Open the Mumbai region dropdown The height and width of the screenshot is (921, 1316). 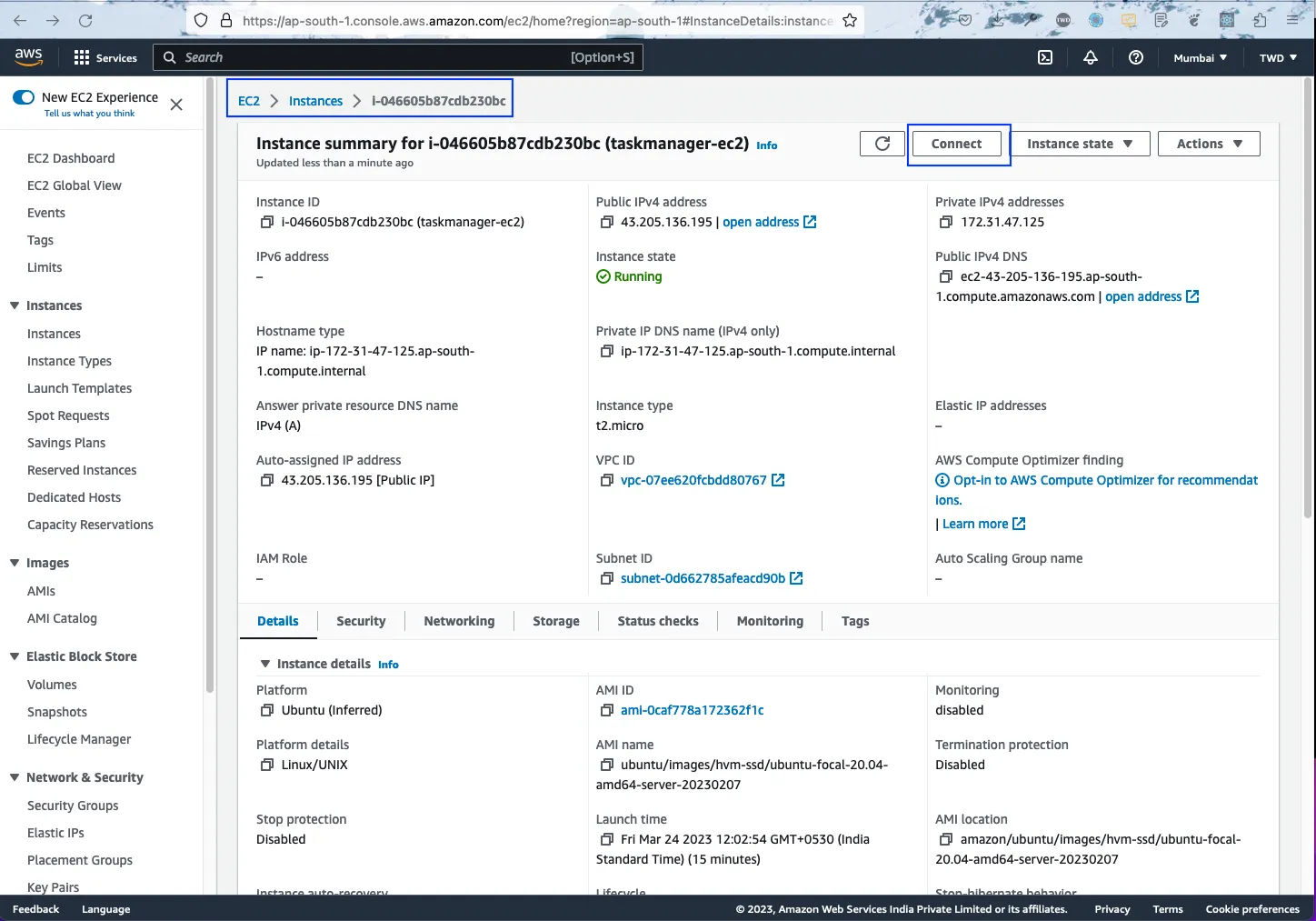(x=1200, y=57)
